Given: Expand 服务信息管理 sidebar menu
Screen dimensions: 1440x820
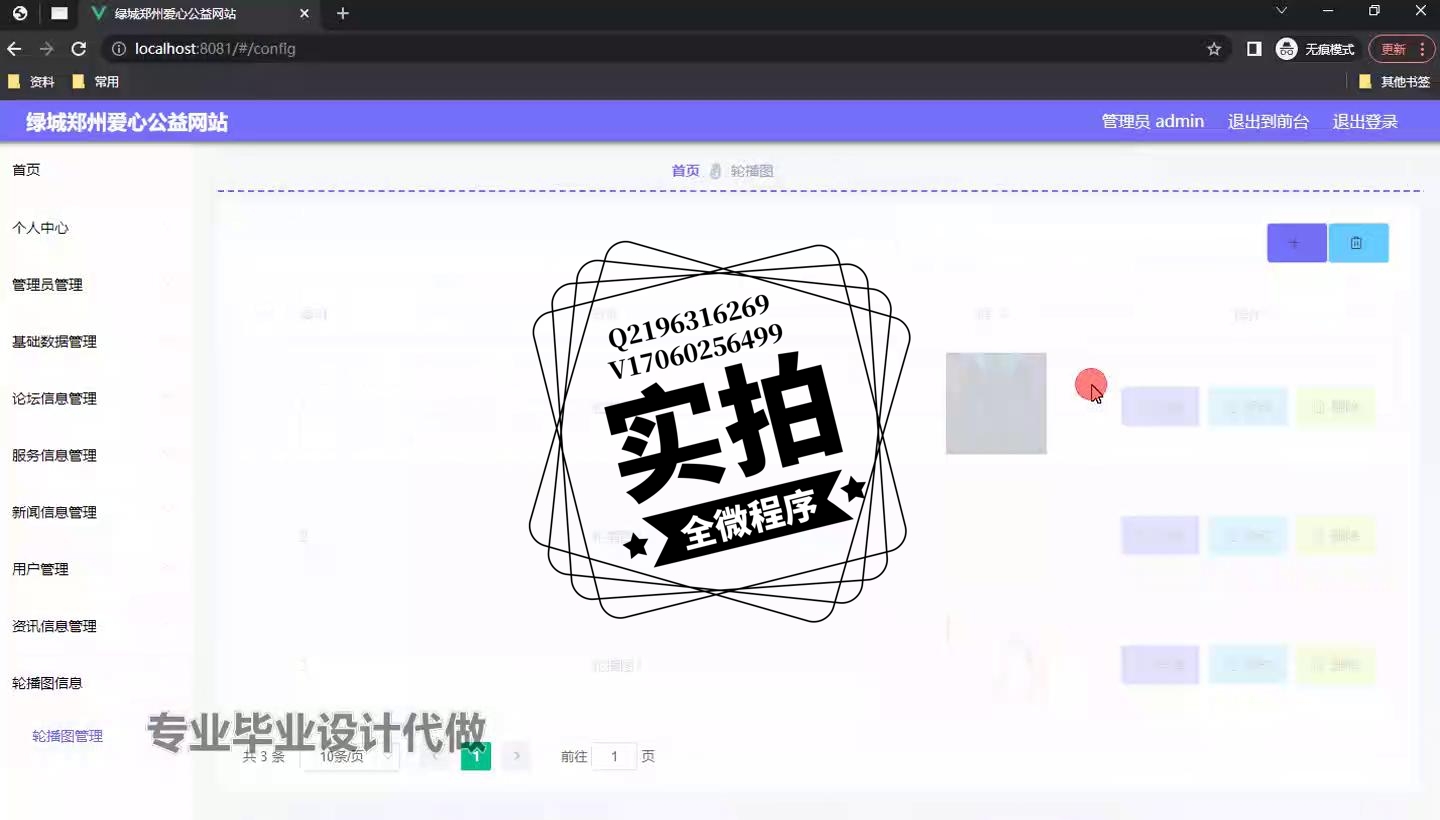Looking at the screenshot, I should (x=96, y=456).
